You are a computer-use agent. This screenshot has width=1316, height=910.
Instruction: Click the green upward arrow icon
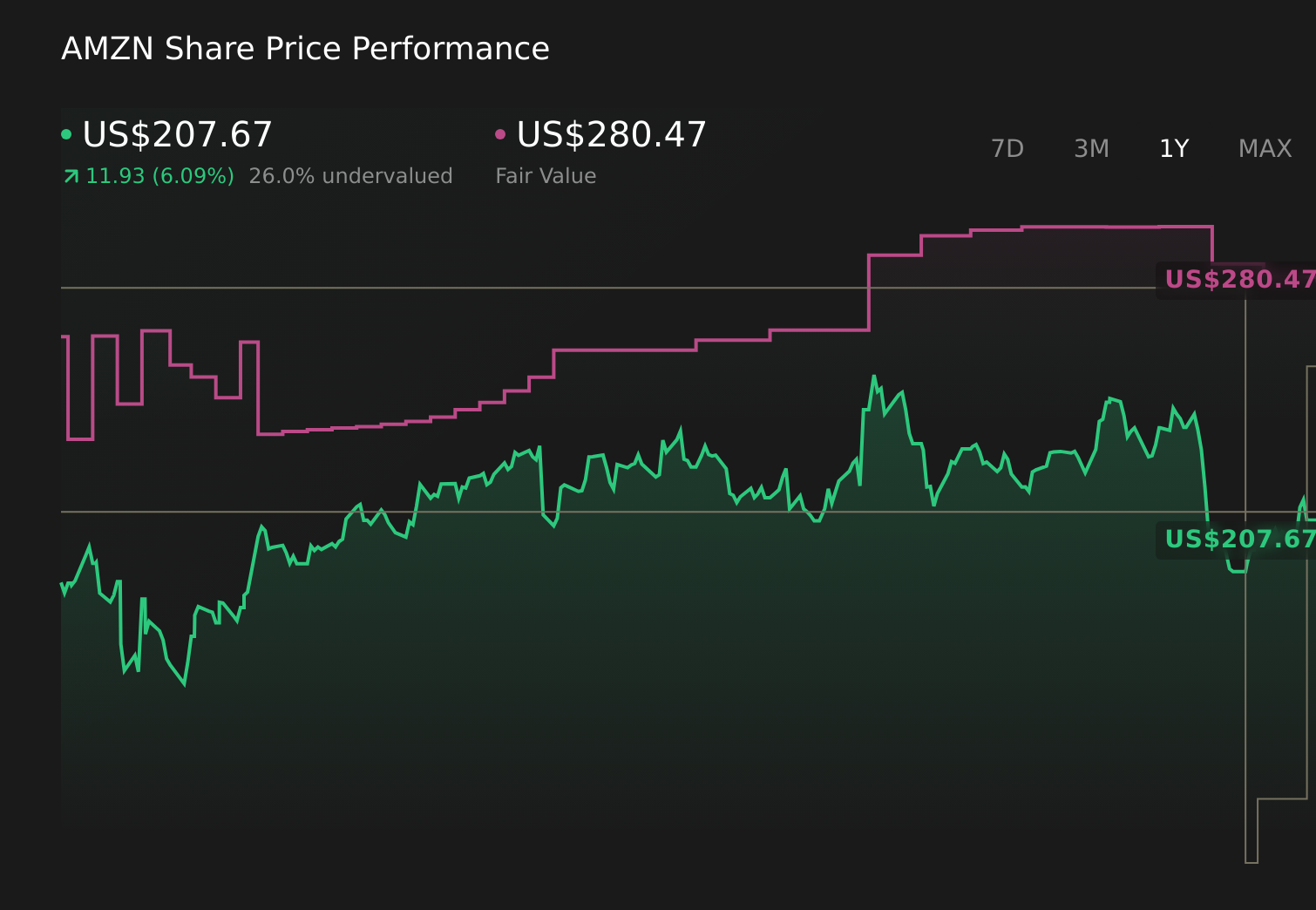click(x=71, y=177)
